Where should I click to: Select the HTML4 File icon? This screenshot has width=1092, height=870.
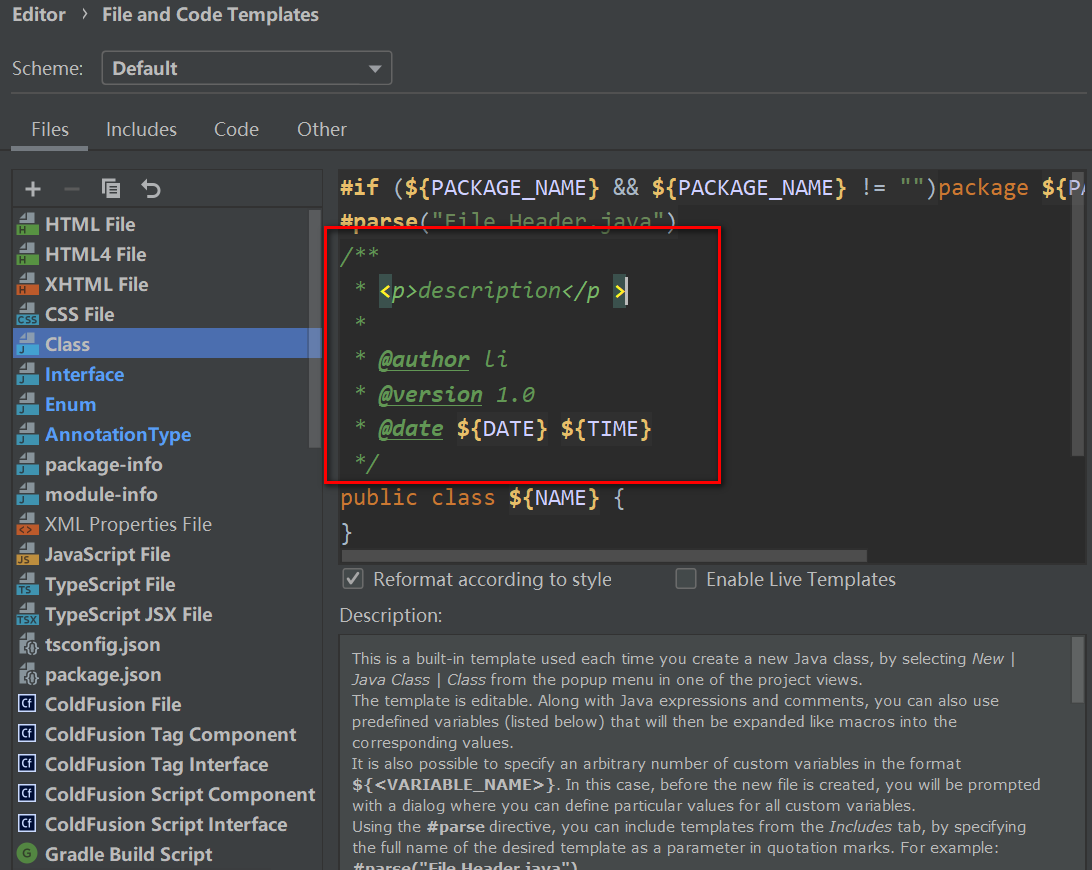pyautogui.click(x=27, y=254)
